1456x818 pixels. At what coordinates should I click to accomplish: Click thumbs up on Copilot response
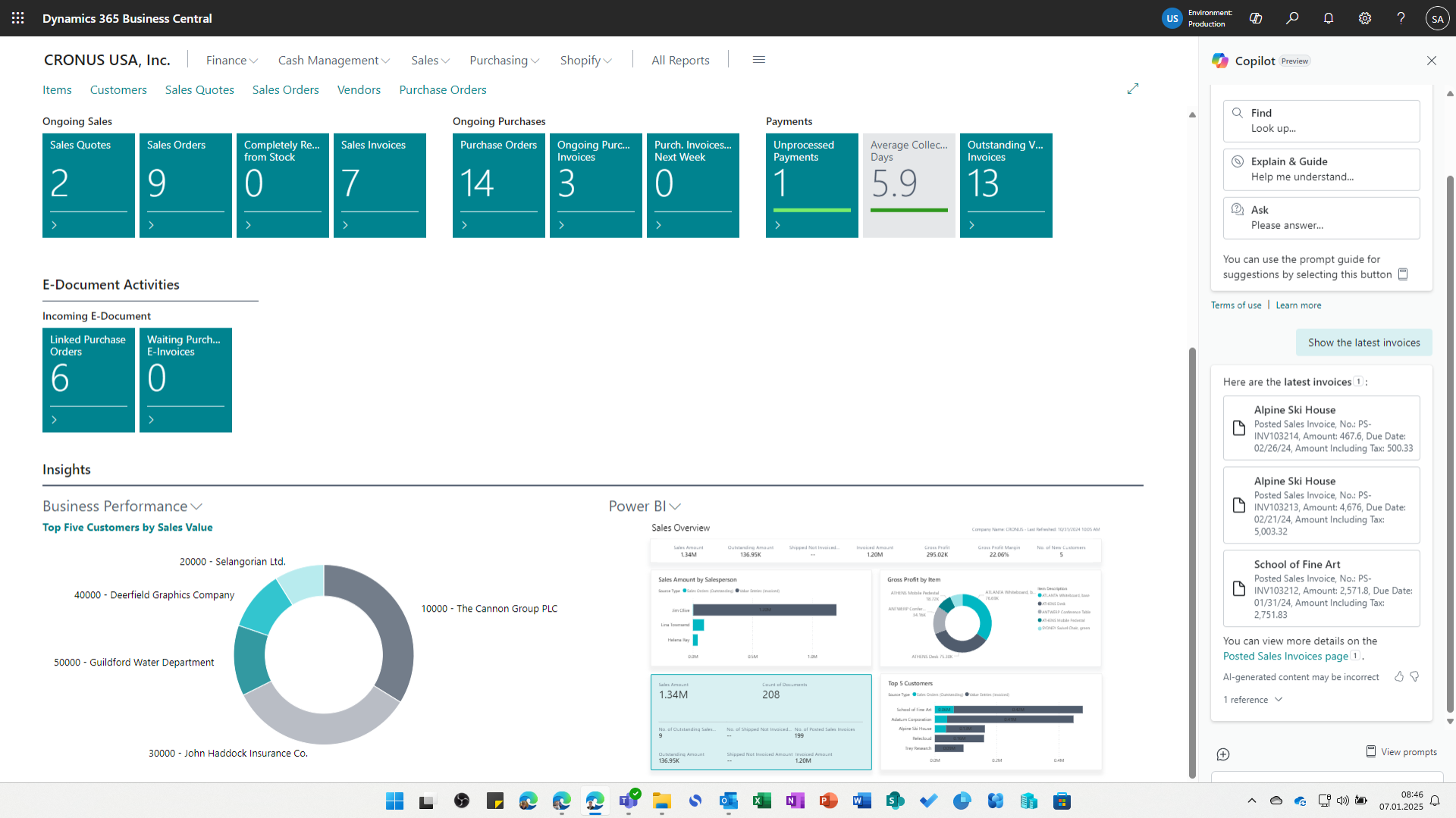pyautogui.click(x=1399, y=676)
